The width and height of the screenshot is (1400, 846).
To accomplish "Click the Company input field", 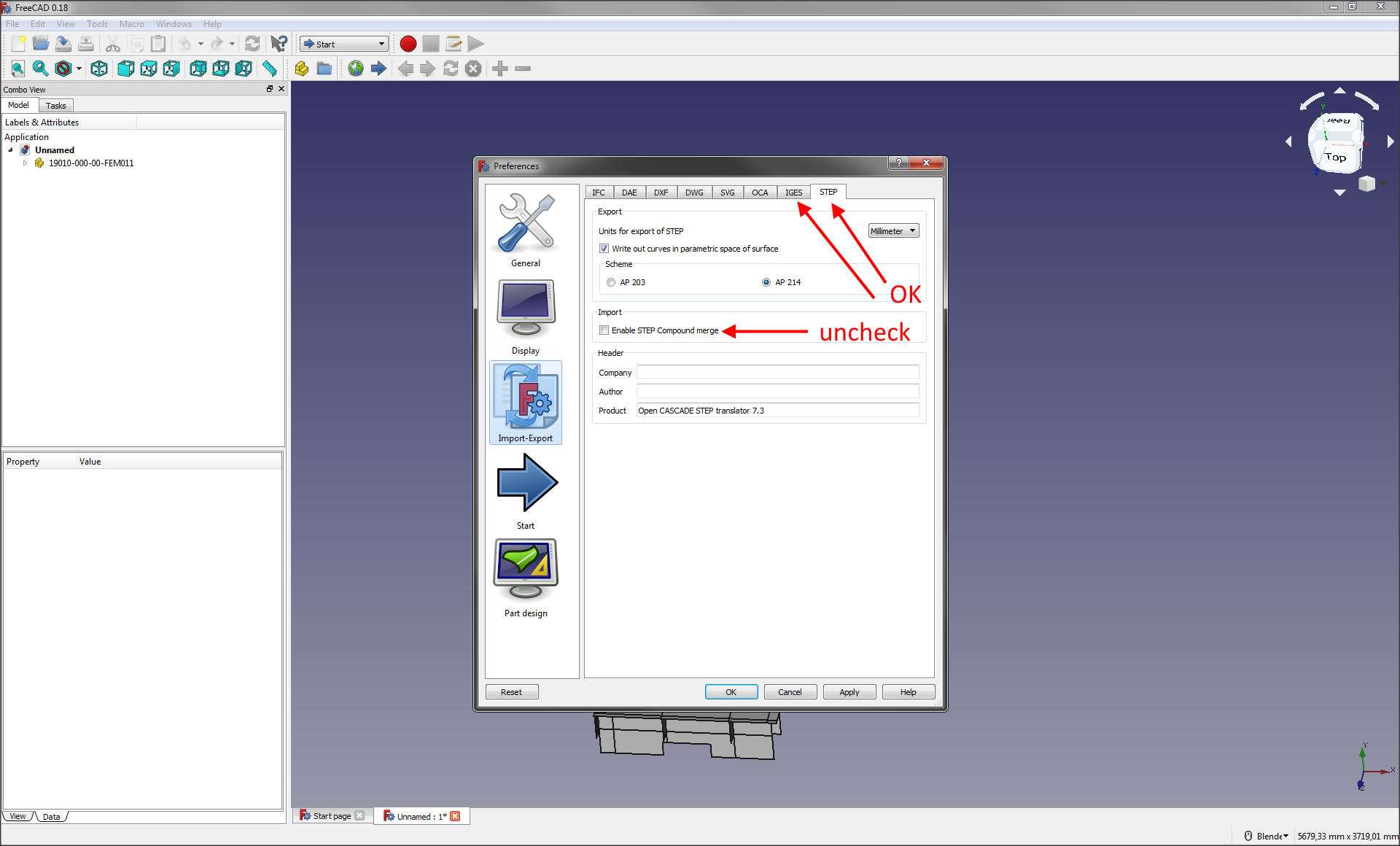I will click(777, 373).
